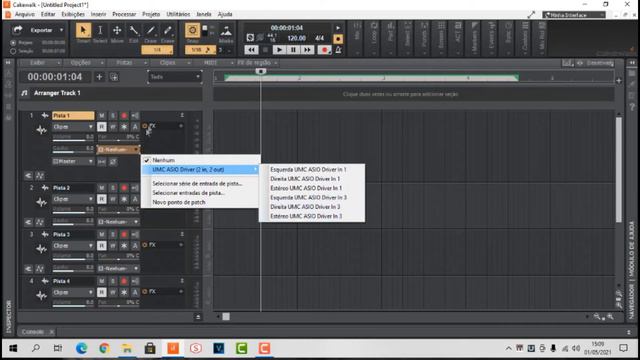640x360 pixels.
Task: Open Microsoft Edge from taskbar
Action: click(82, 349)
